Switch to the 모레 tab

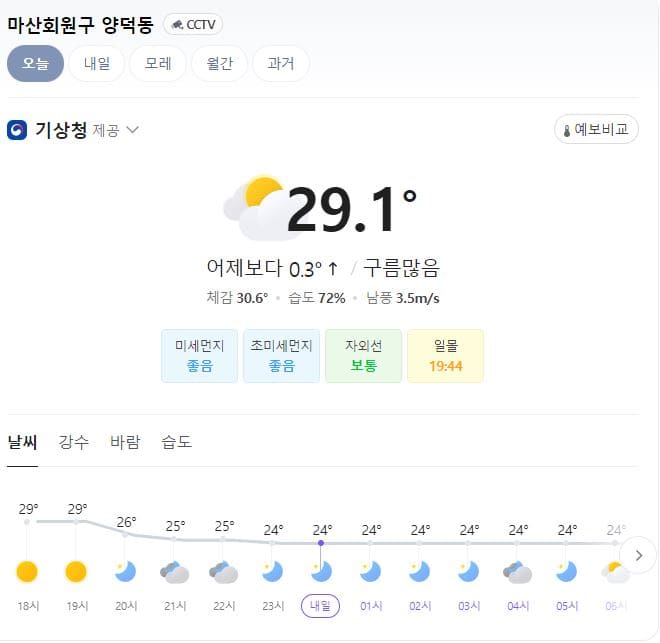pyautogui.click(x=158, y=64)
